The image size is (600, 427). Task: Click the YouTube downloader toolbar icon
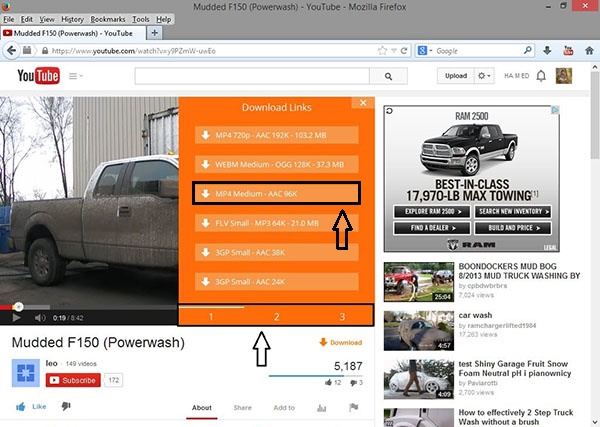tap(568, 51)
